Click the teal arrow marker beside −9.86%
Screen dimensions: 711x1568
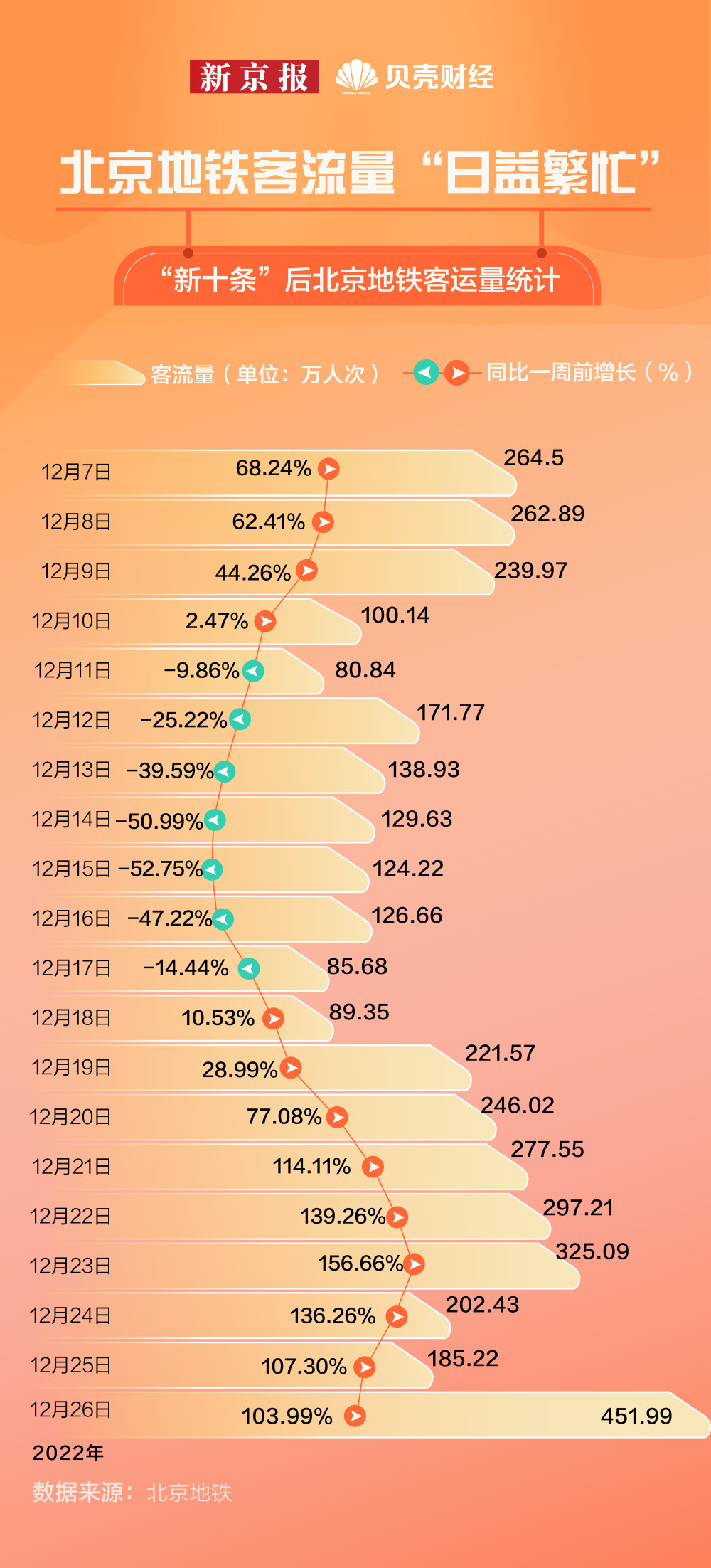point(253,671)
